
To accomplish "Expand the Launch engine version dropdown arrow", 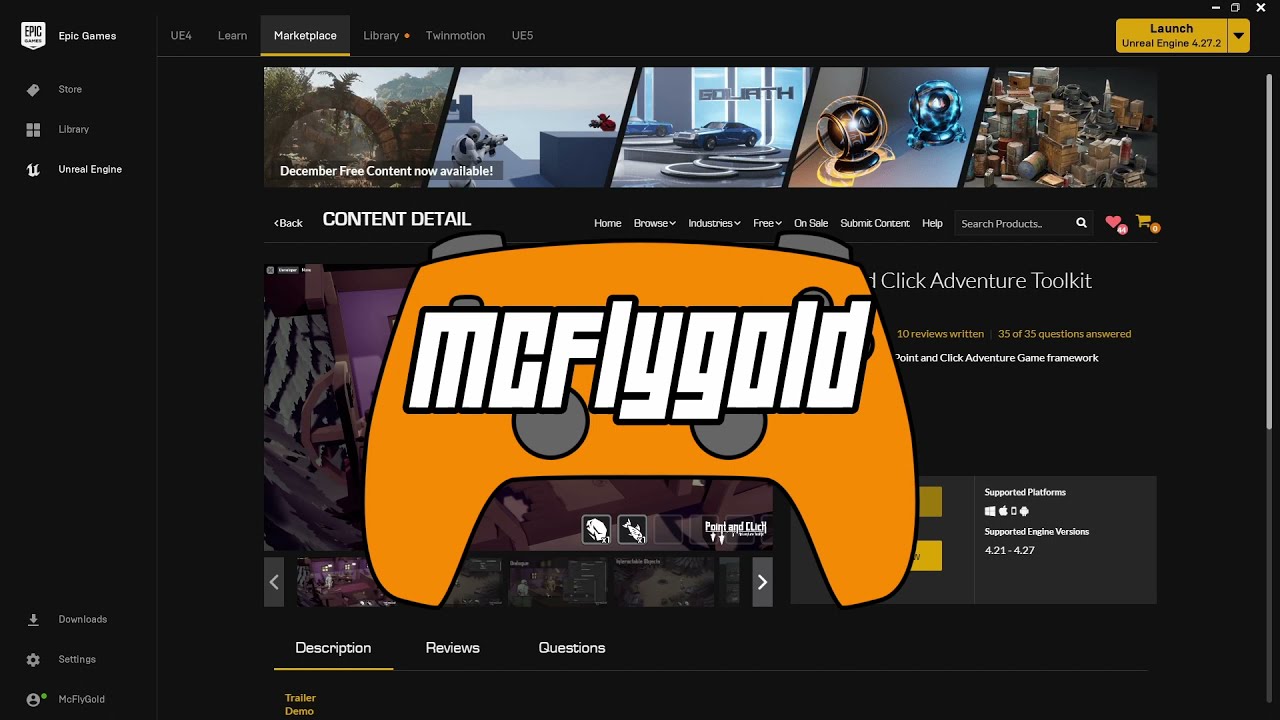I will click(1239, 36).
